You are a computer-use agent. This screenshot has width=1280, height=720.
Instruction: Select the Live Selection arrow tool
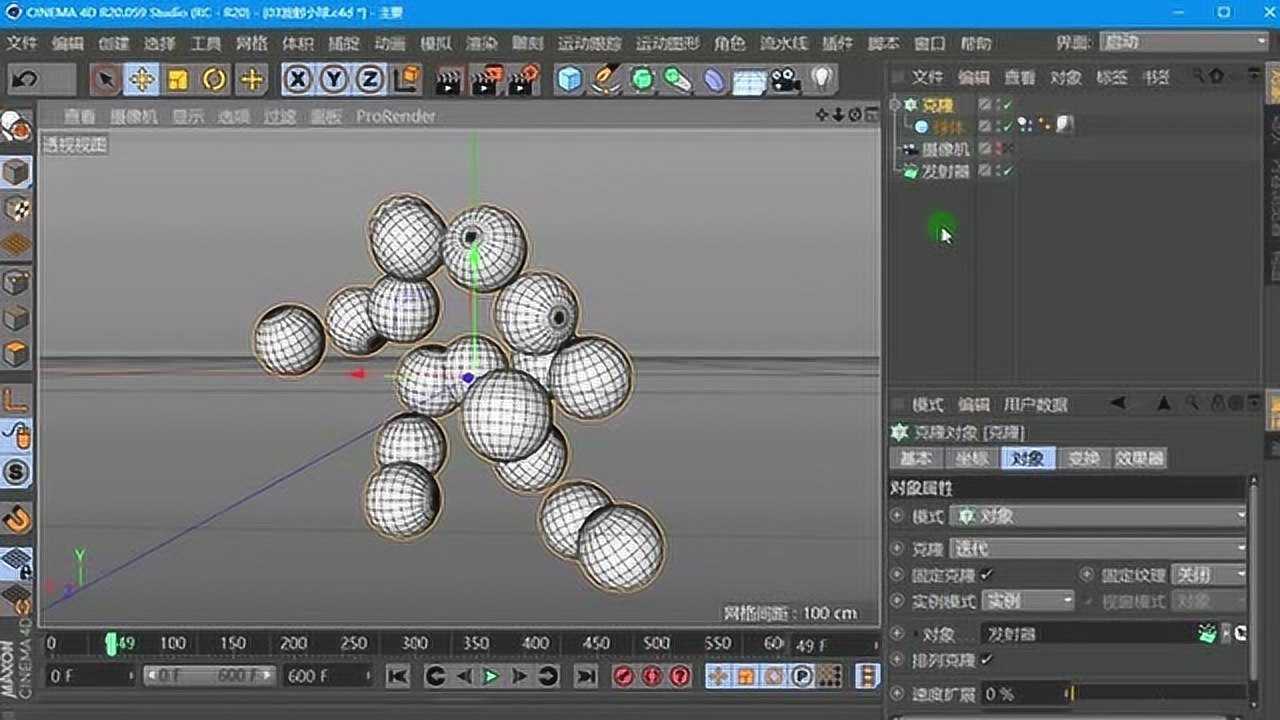105,79
